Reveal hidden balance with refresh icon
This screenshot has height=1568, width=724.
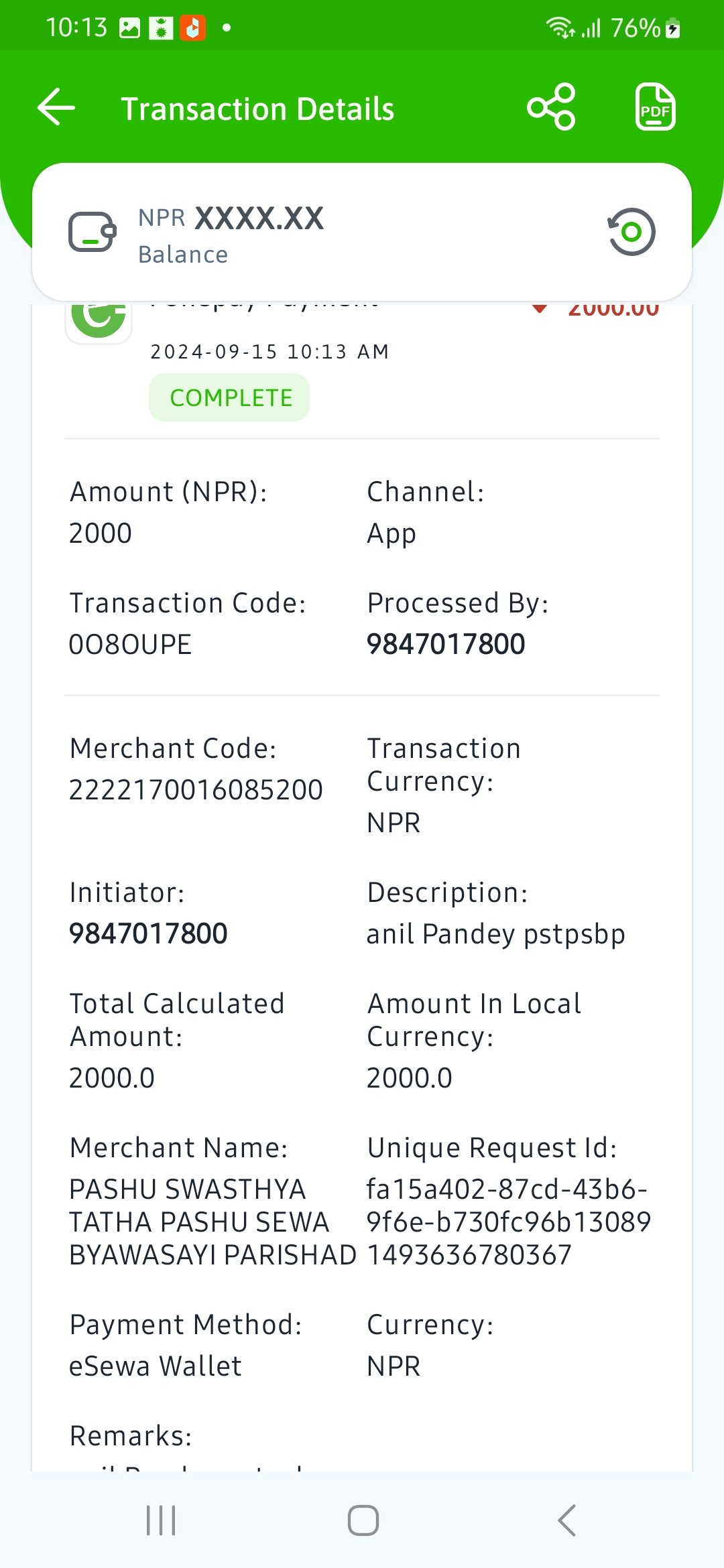pyautogui.click(x=631, y=232)
